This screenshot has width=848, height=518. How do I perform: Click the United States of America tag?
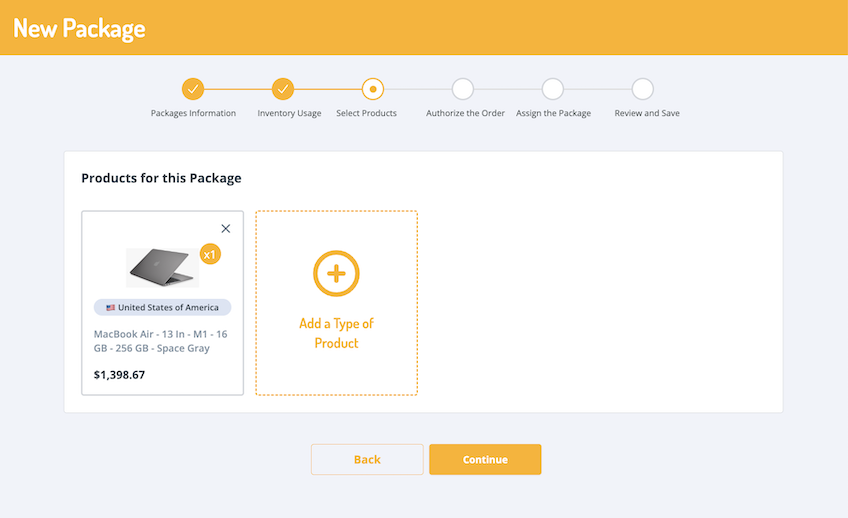tap(163, 308)
